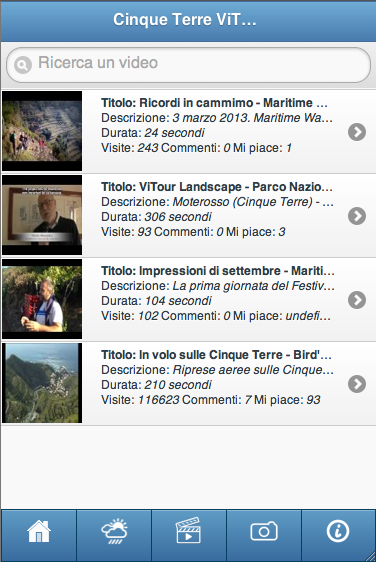Open the camera photos tab icon
376x562 pixels.
tap(264, 531)
